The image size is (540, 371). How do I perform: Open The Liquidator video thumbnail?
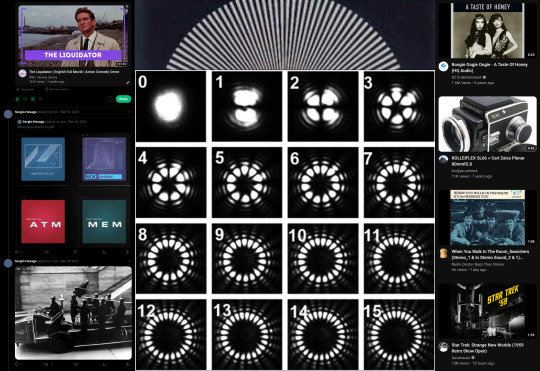click(x=73, y=36)
